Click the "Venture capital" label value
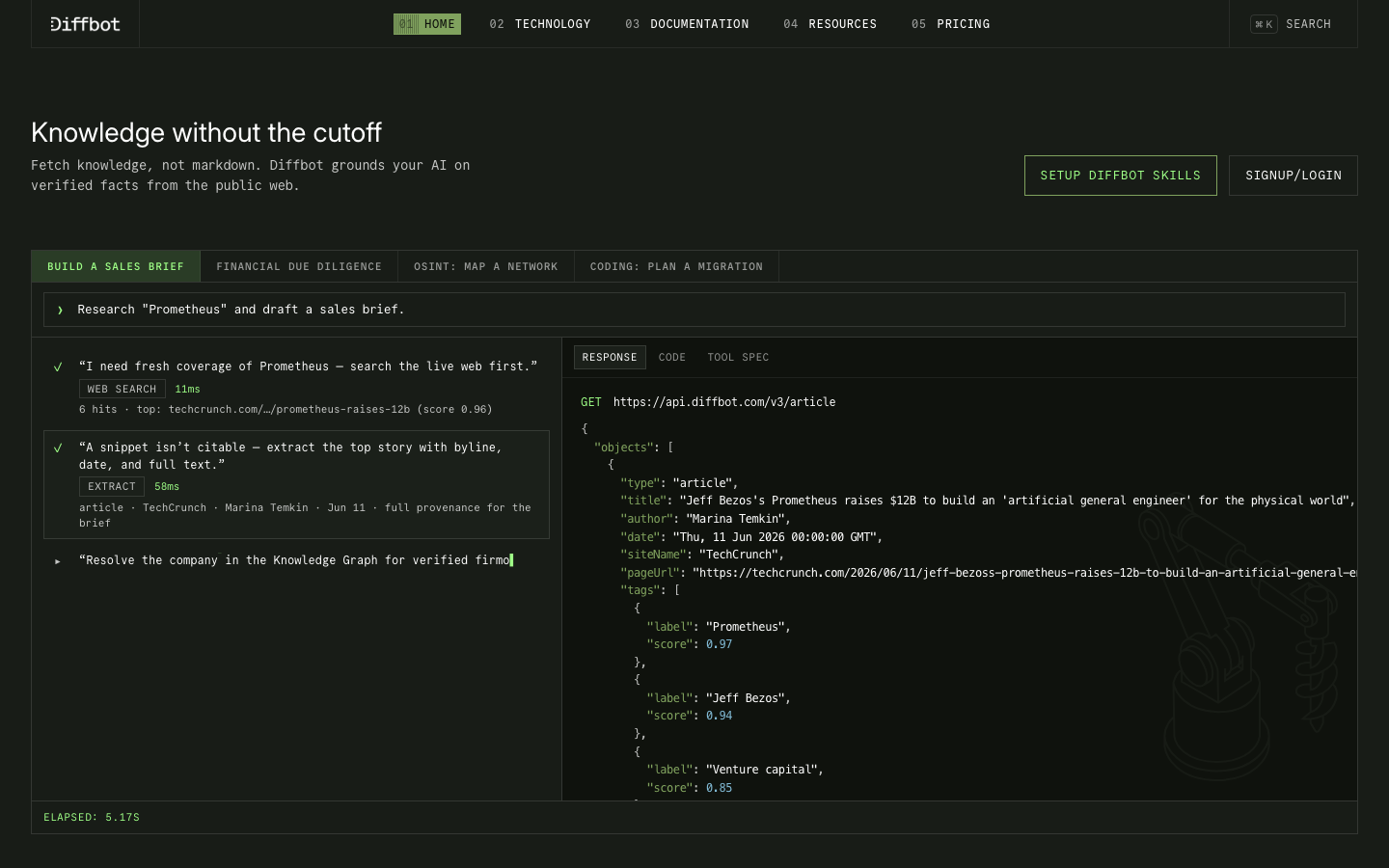This screenshot has height=868, width=1389. (x=764, y=770)
